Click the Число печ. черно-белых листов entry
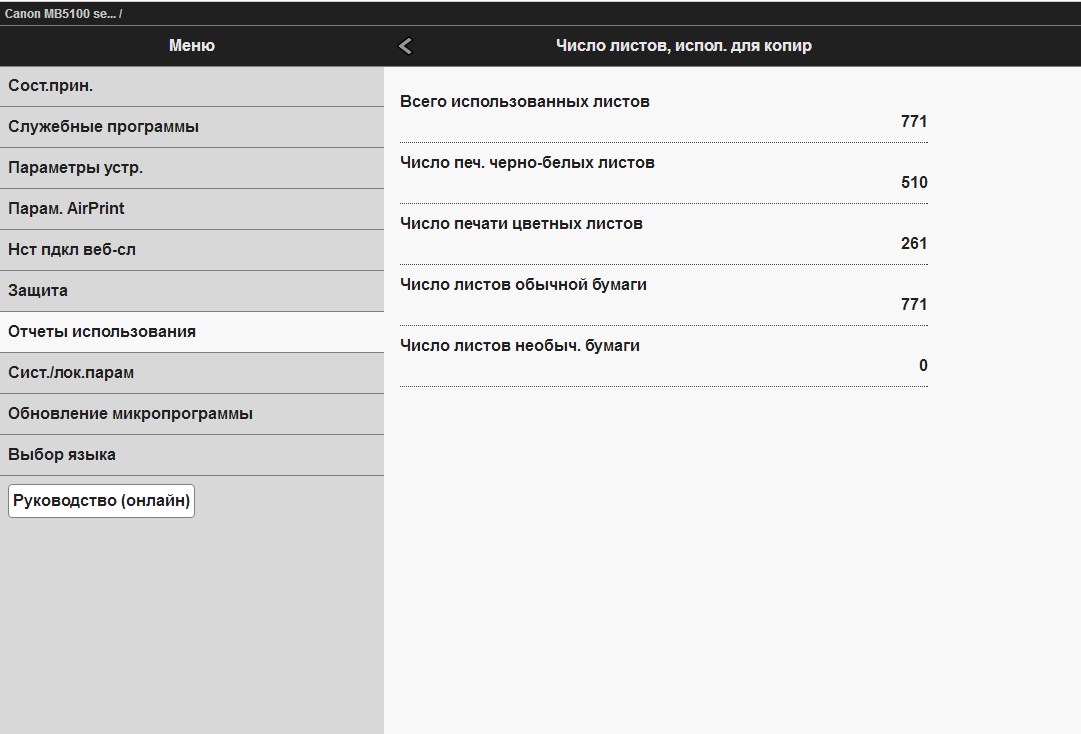Image resolution: width=1081 pixels, height=734 pixels. [x=663, y=173]
